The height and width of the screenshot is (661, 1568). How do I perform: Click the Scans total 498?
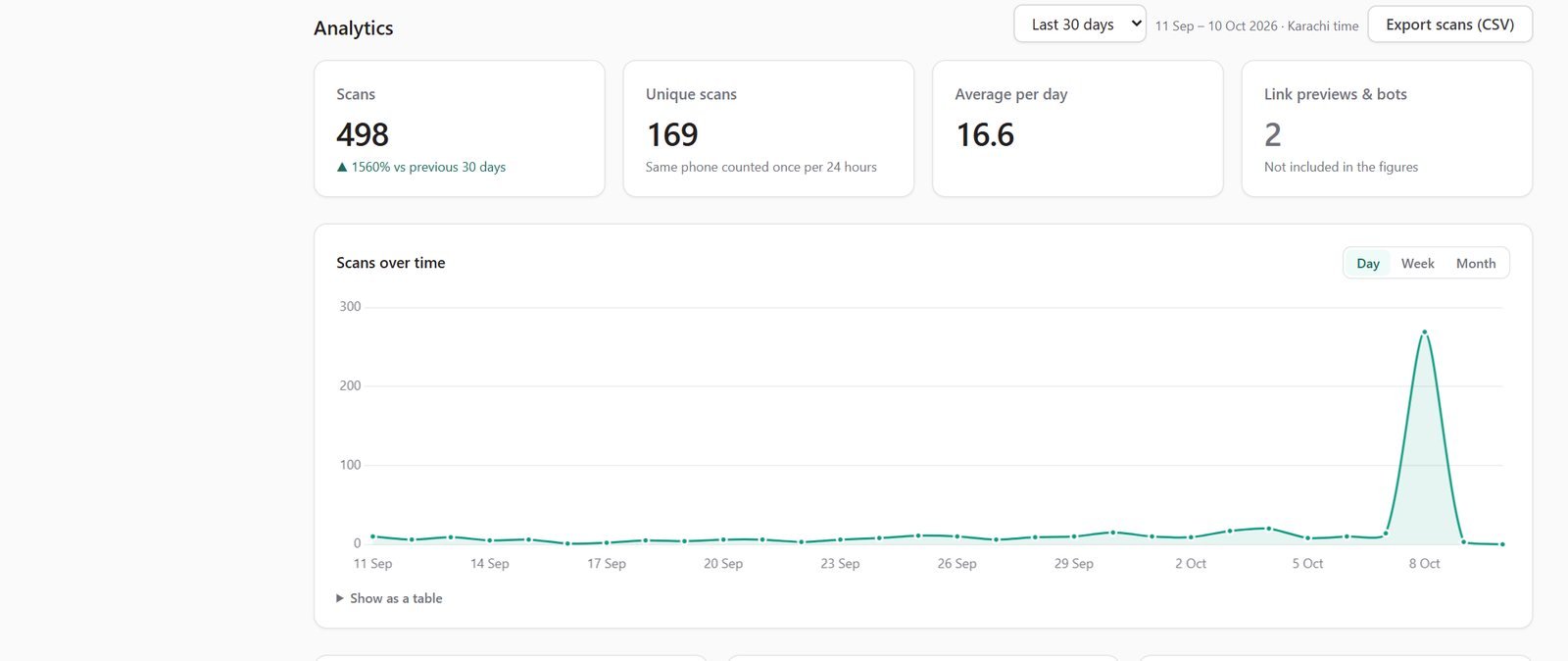tap(363, 134)
